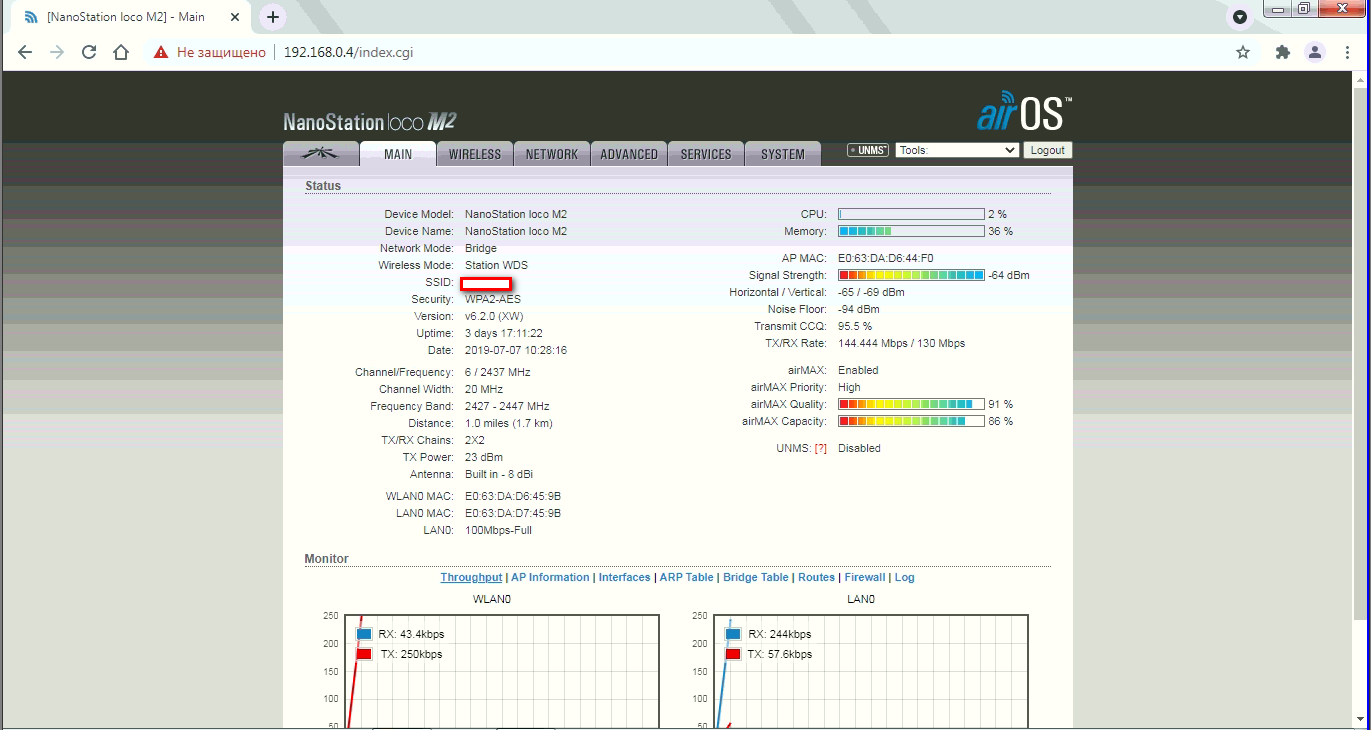Click the address bar URL 192.168.0.4/index.cgi

348,52
